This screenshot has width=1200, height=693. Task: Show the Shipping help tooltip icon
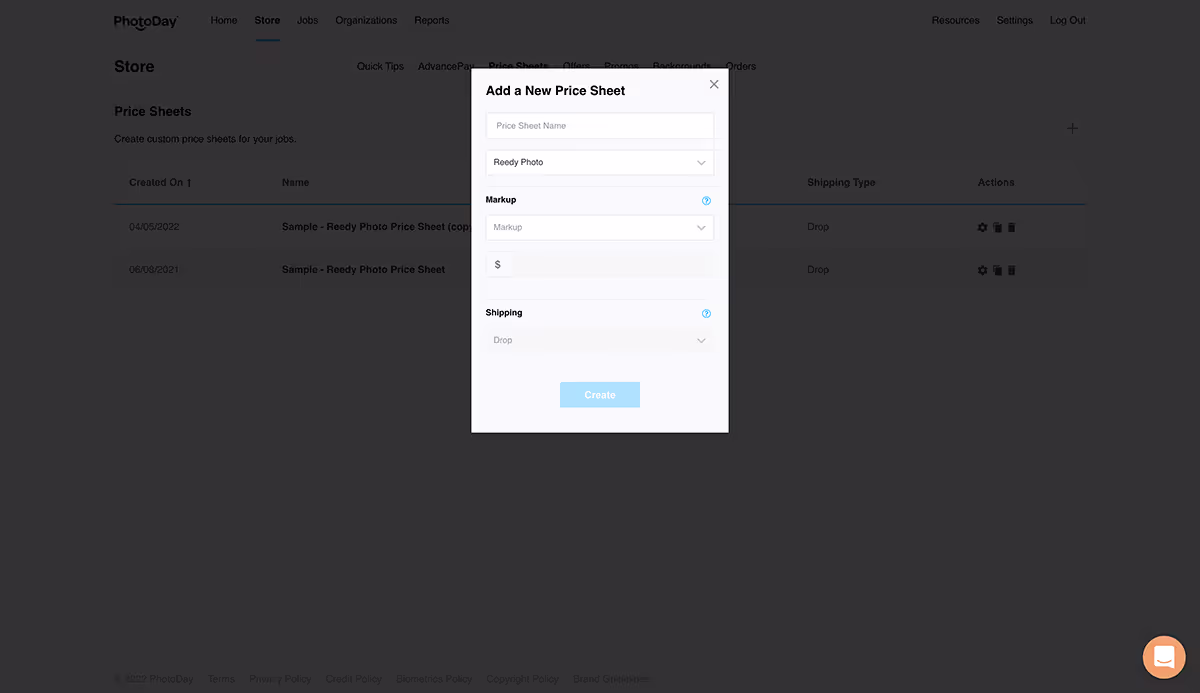[x=706, y=314]
